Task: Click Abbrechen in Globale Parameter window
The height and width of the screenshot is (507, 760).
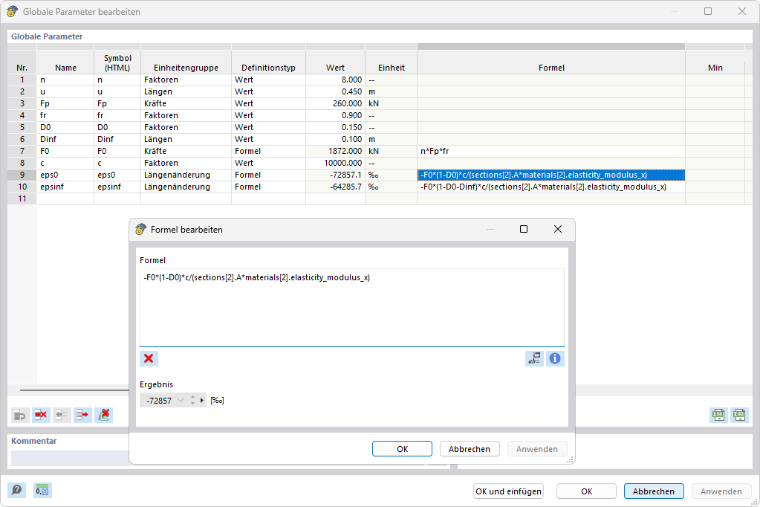Action: (x=653, y=491)
